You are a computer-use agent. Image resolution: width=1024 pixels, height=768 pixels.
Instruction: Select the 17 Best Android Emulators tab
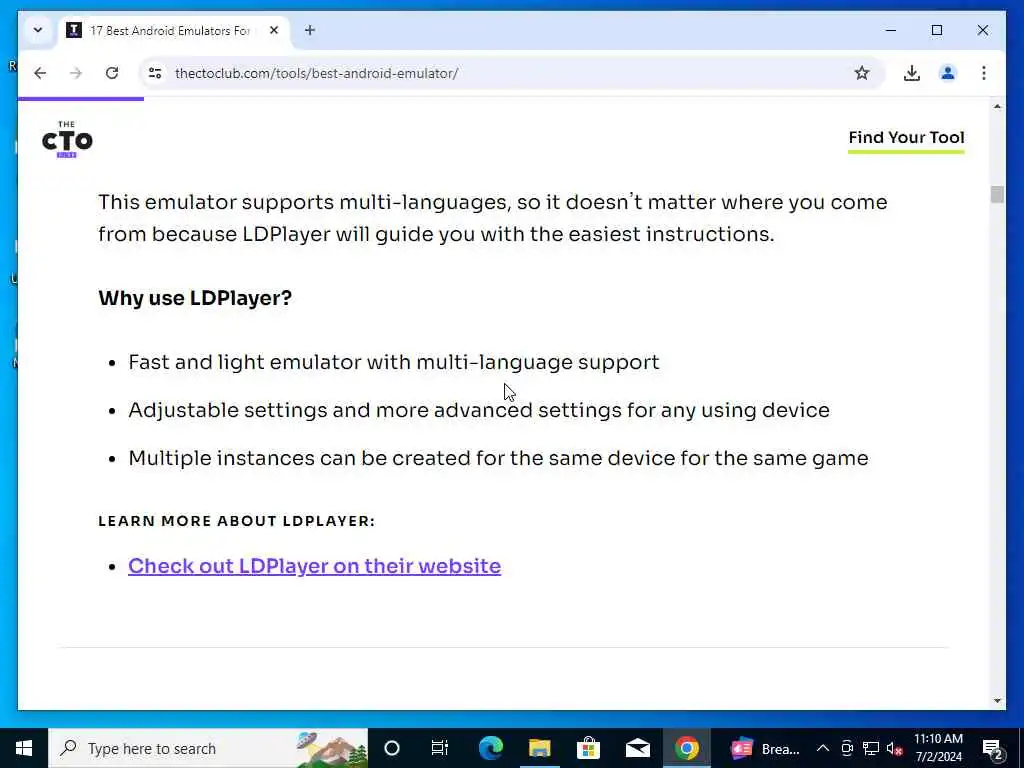[174, 31]
